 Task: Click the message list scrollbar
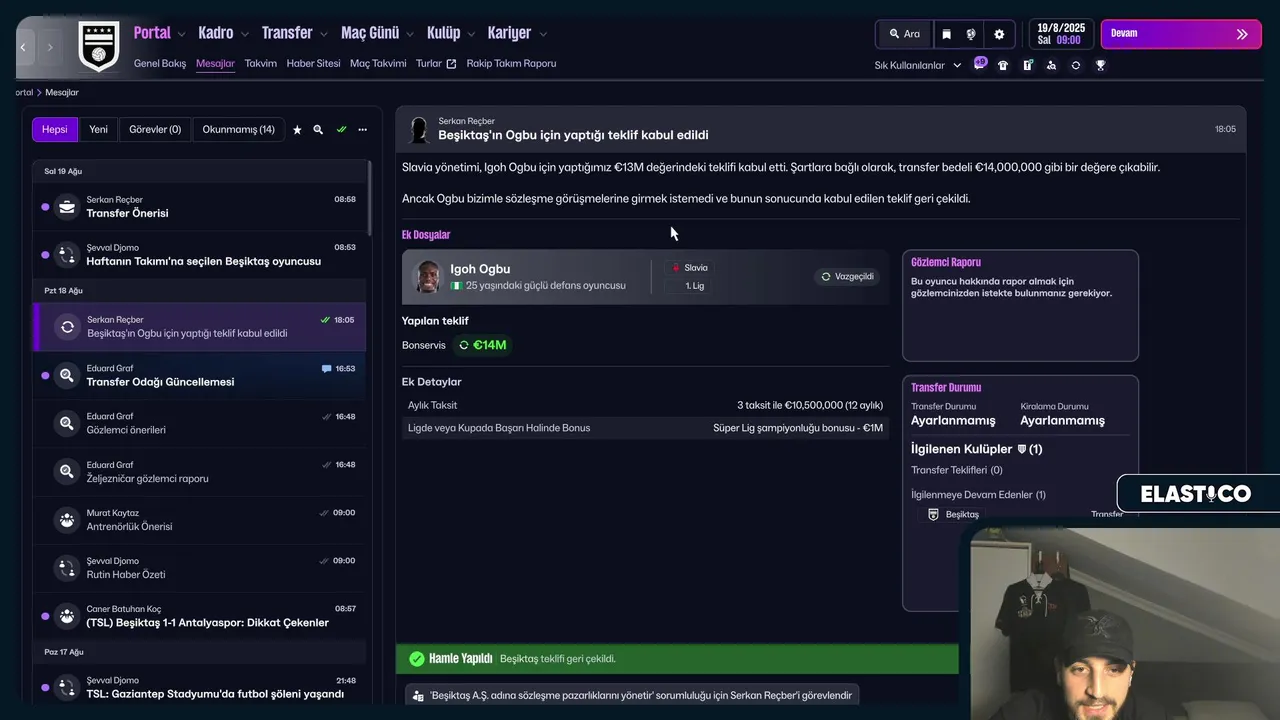pyautogui.click(x=370, y=198)
